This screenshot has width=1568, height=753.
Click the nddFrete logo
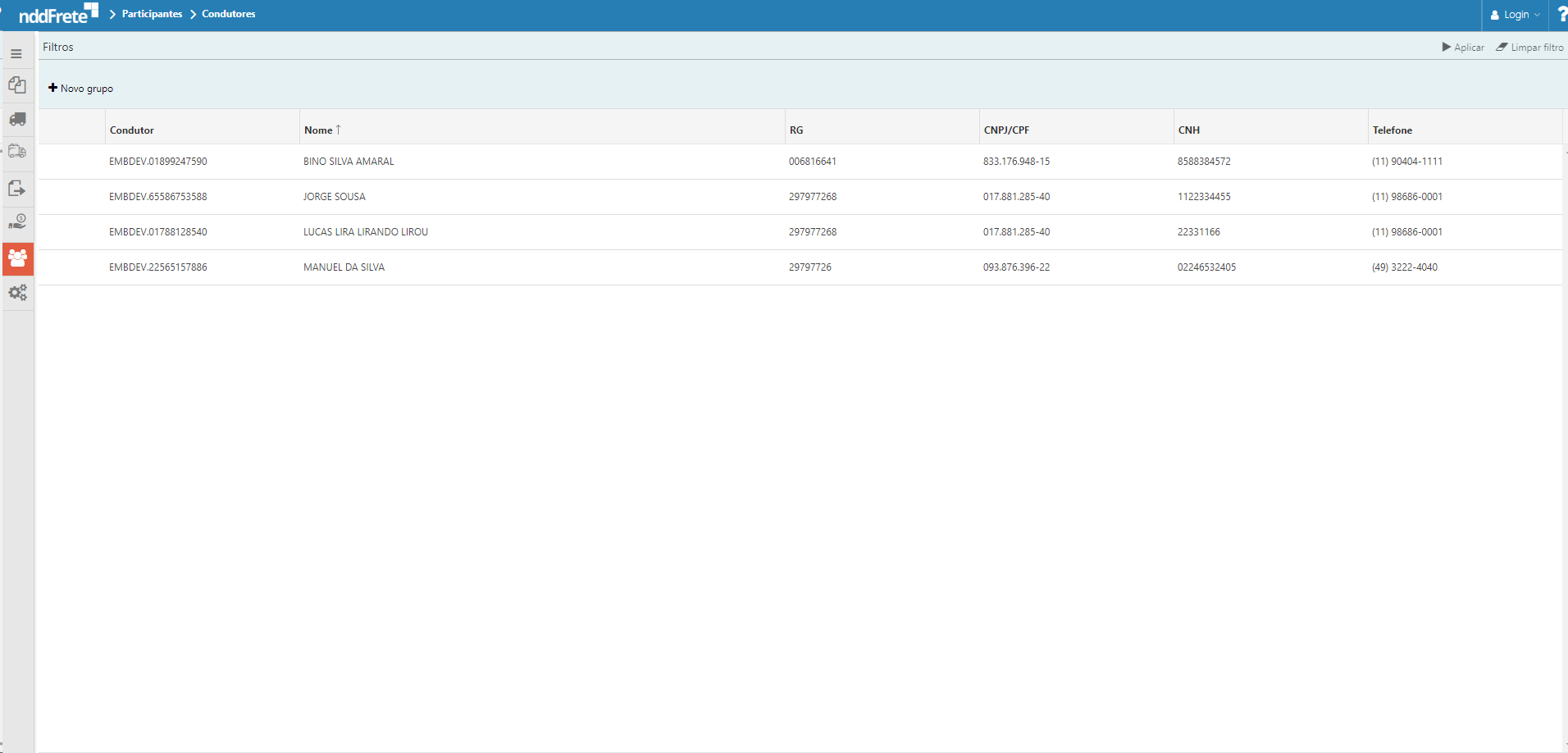pos(57,14)
